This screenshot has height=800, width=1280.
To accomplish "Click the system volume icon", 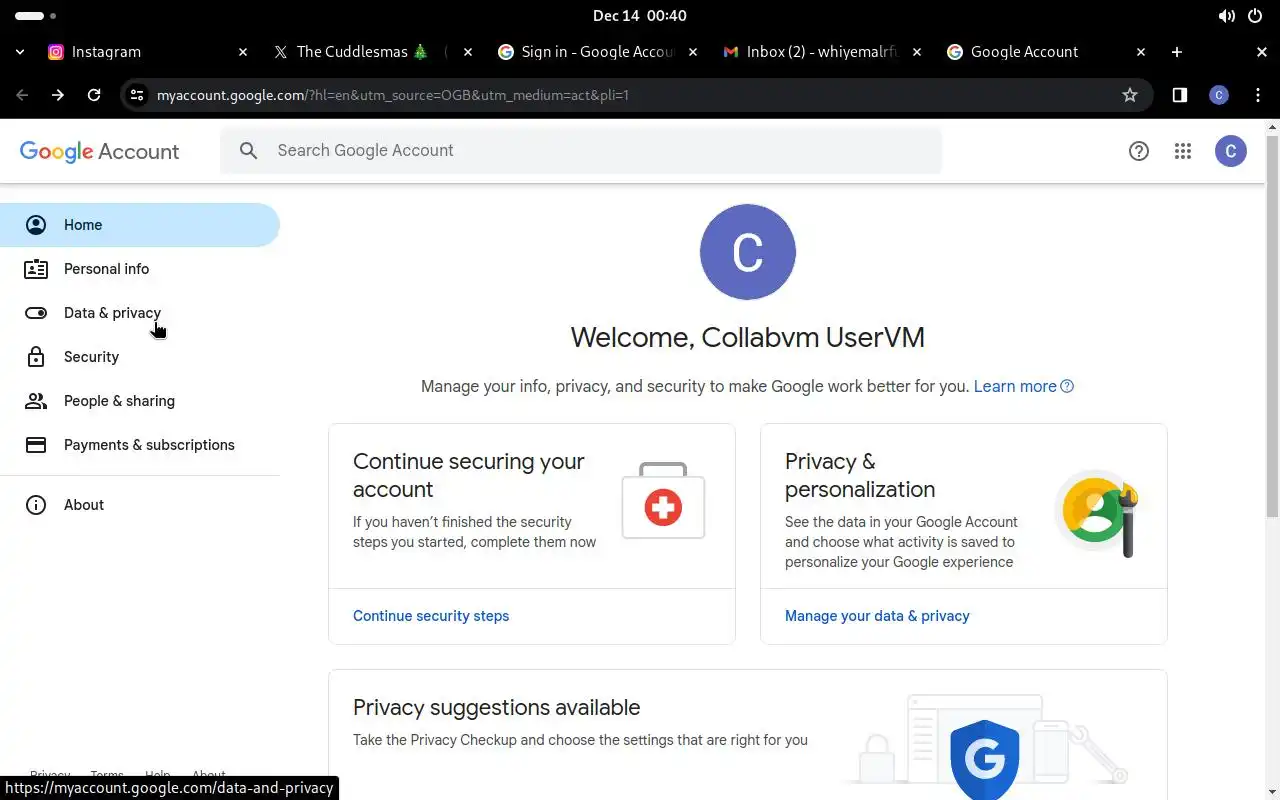I will pos(1226,16).
